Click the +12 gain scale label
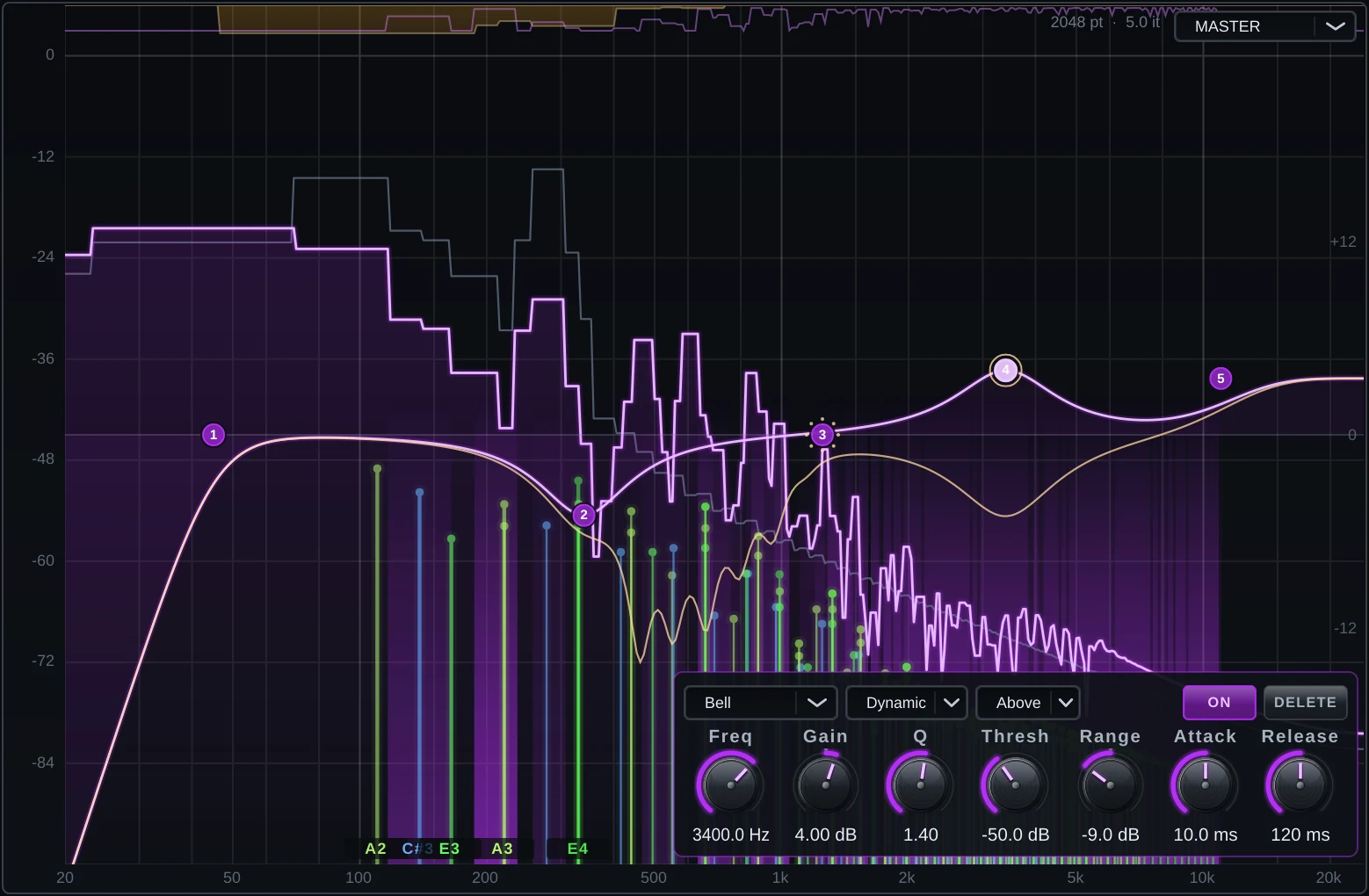Image resolution: width=1369 pixels, height=896 pixels. point(1343,242)
